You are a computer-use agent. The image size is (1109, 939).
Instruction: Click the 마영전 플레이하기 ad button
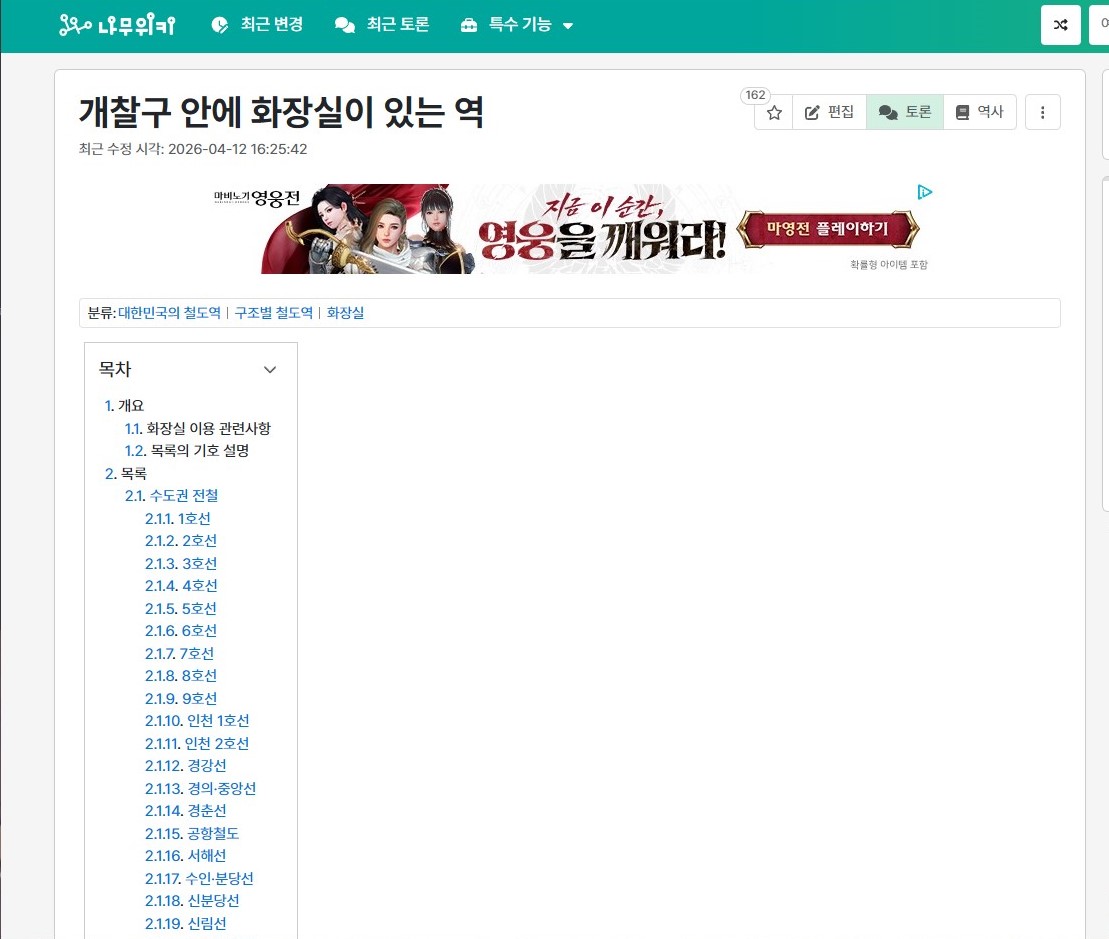click(828, 228)
